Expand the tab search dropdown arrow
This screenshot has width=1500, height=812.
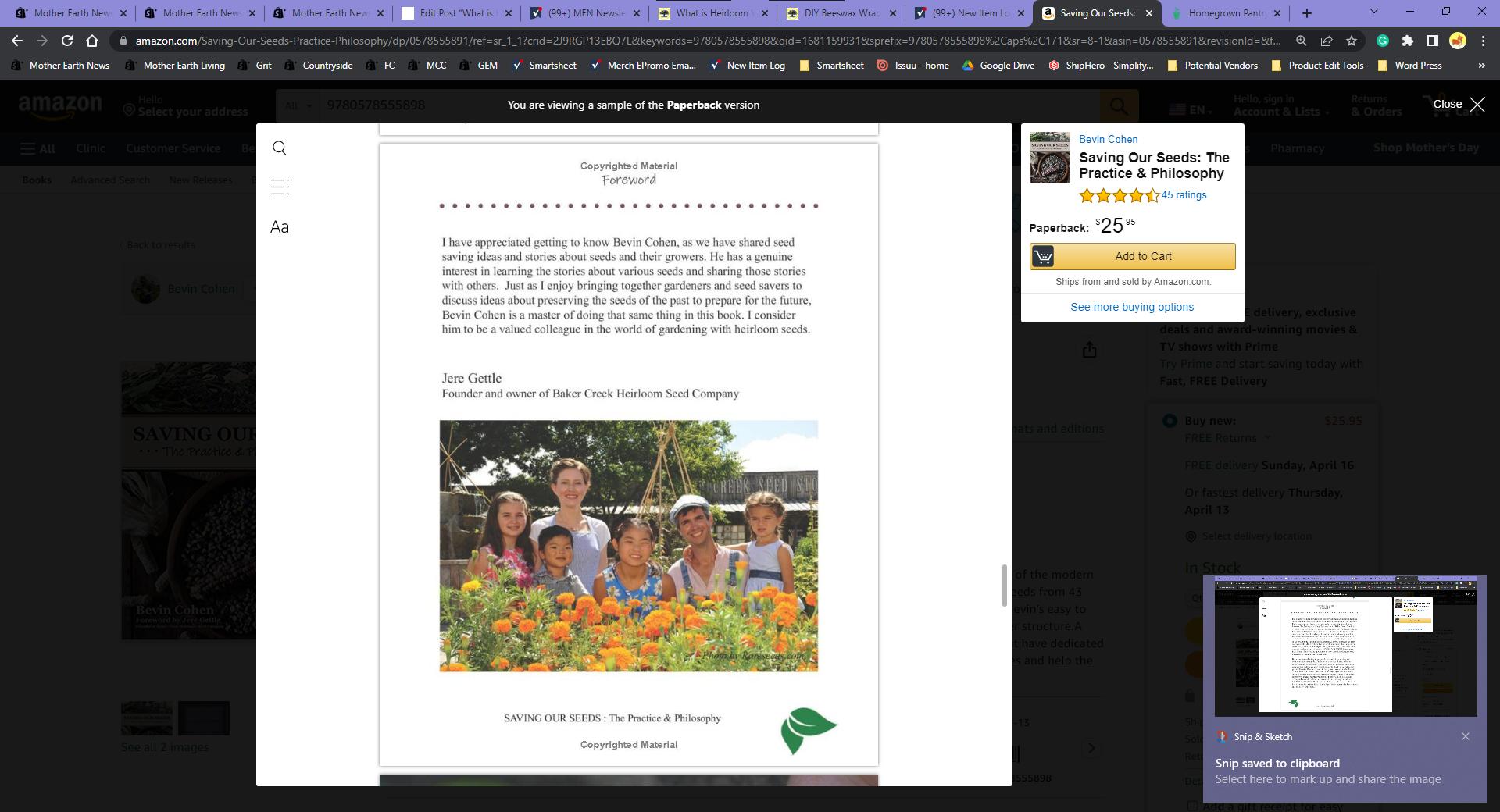tap(1374, 12)
